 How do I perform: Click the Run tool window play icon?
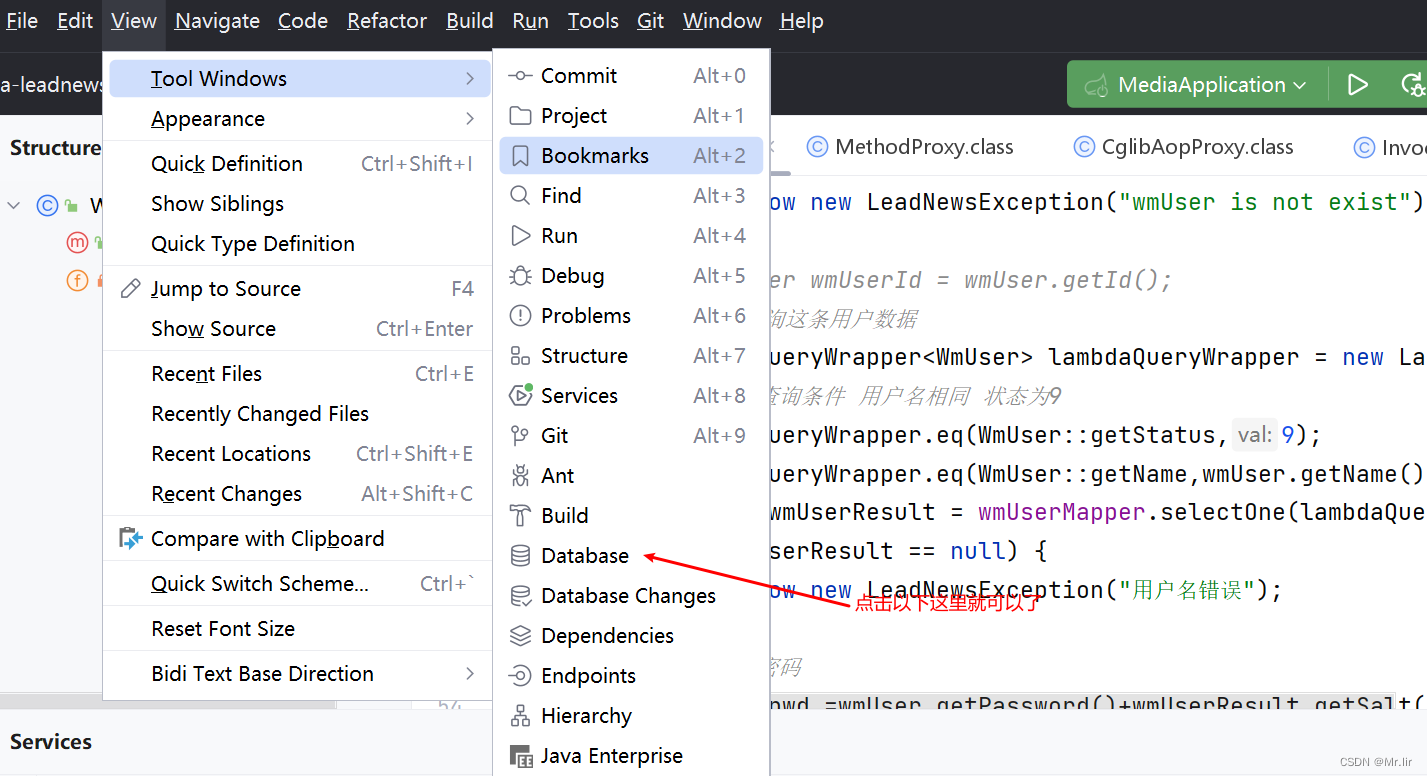520,236
